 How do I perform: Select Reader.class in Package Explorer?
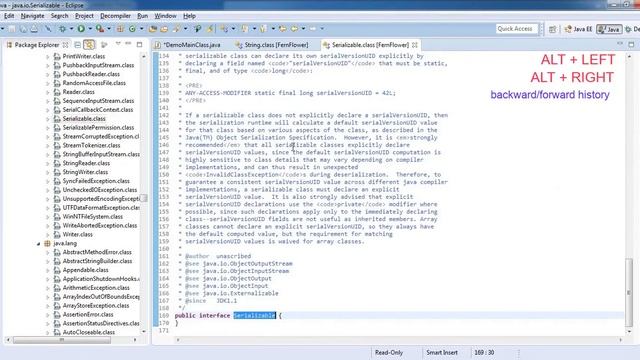pos(79,92)
